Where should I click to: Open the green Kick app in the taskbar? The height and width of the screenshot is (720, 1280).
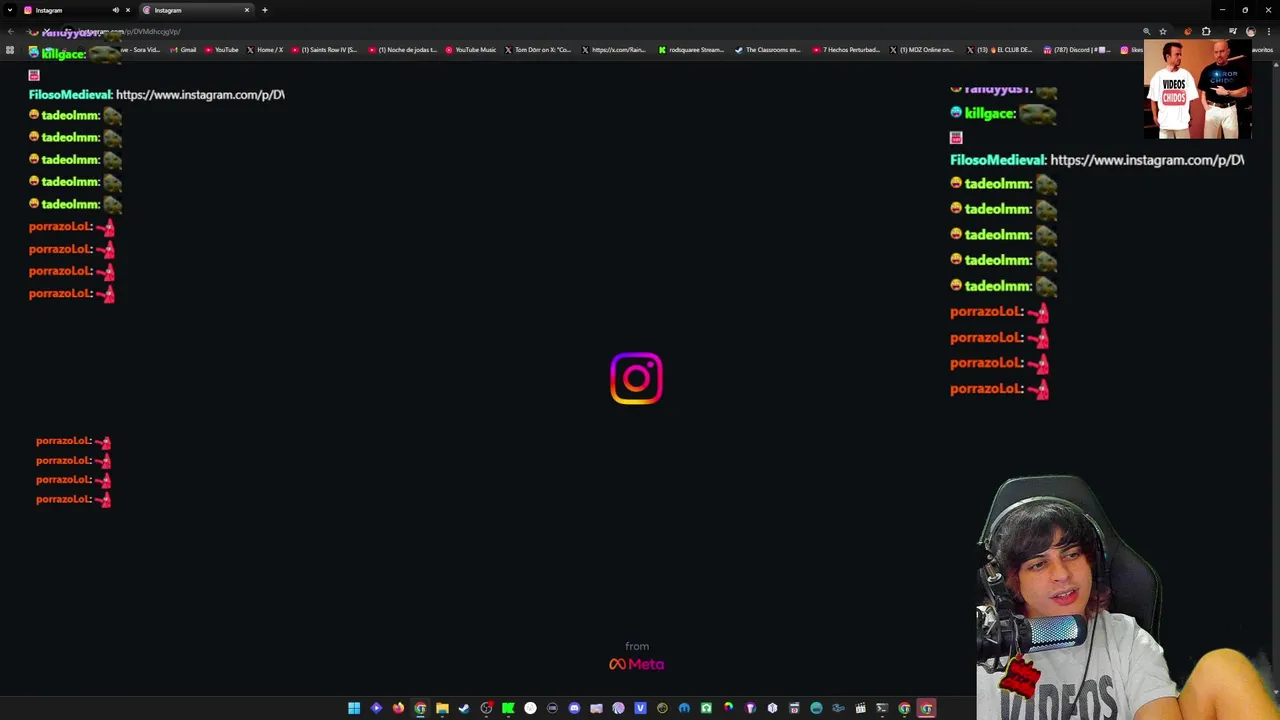pos(508,709)
